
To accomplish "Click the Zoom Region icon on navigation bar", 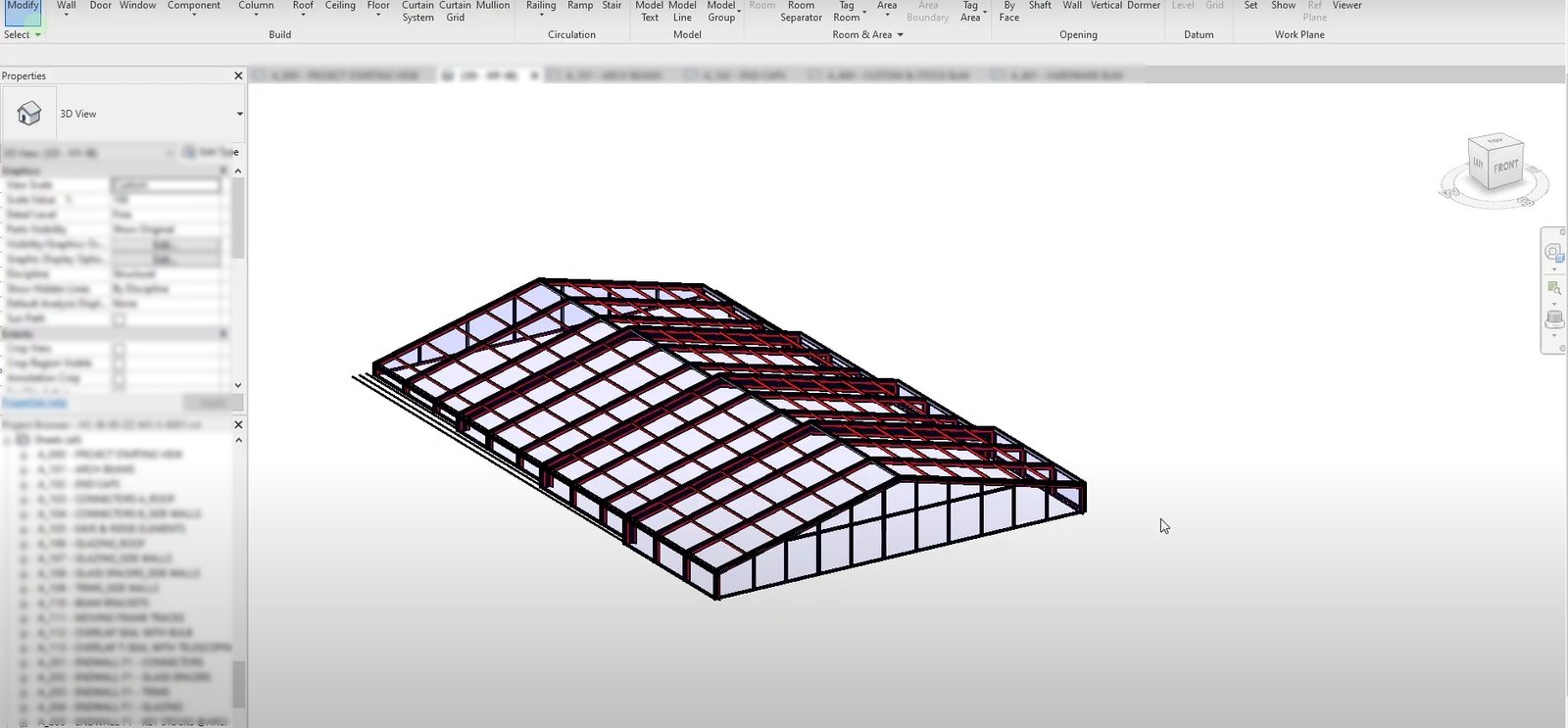I will (1553, 287).
